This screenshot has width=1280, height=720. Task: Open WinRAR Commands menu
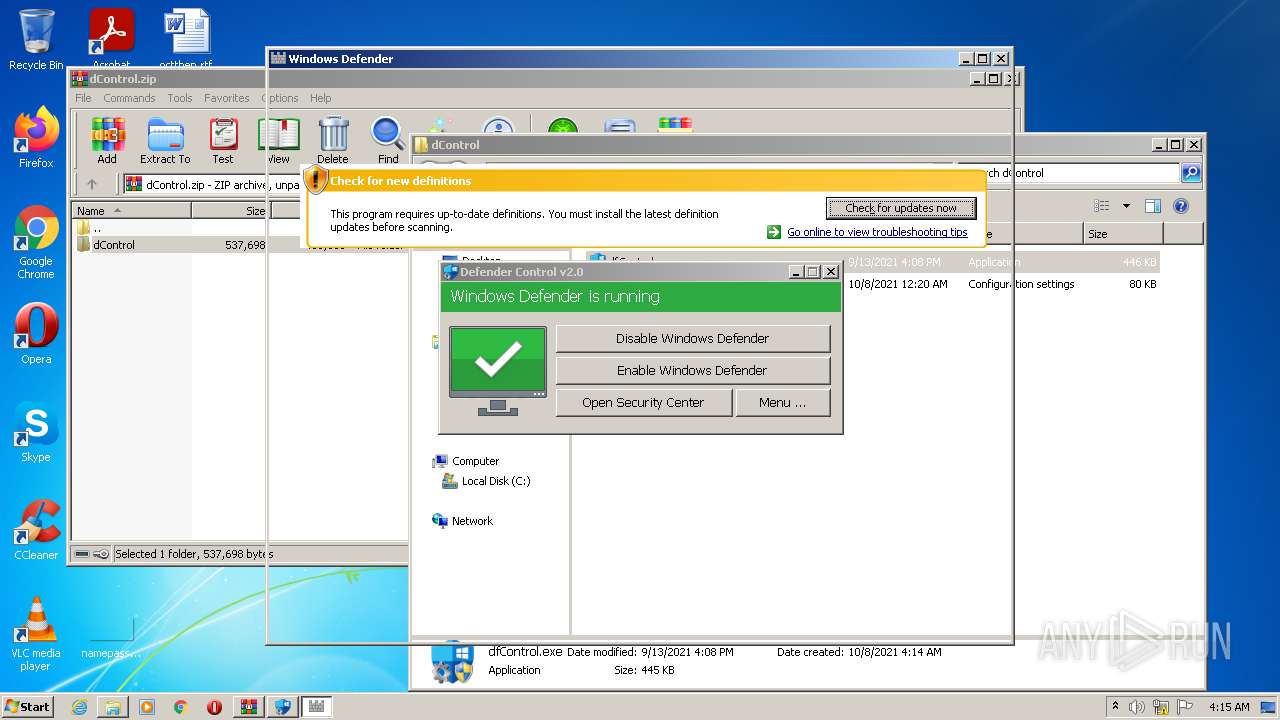(129, 98)
